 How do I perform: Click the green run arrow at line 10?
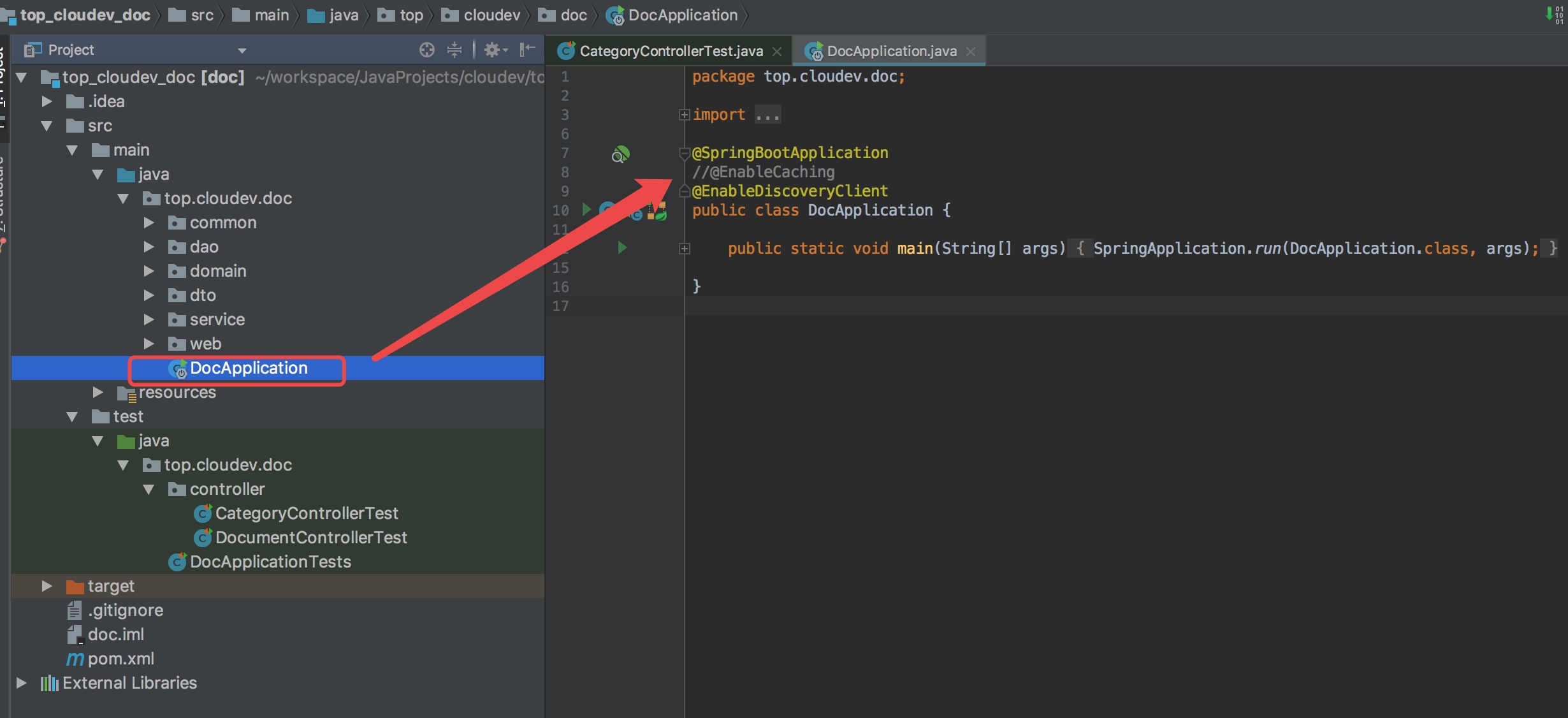tap(586, 209)
